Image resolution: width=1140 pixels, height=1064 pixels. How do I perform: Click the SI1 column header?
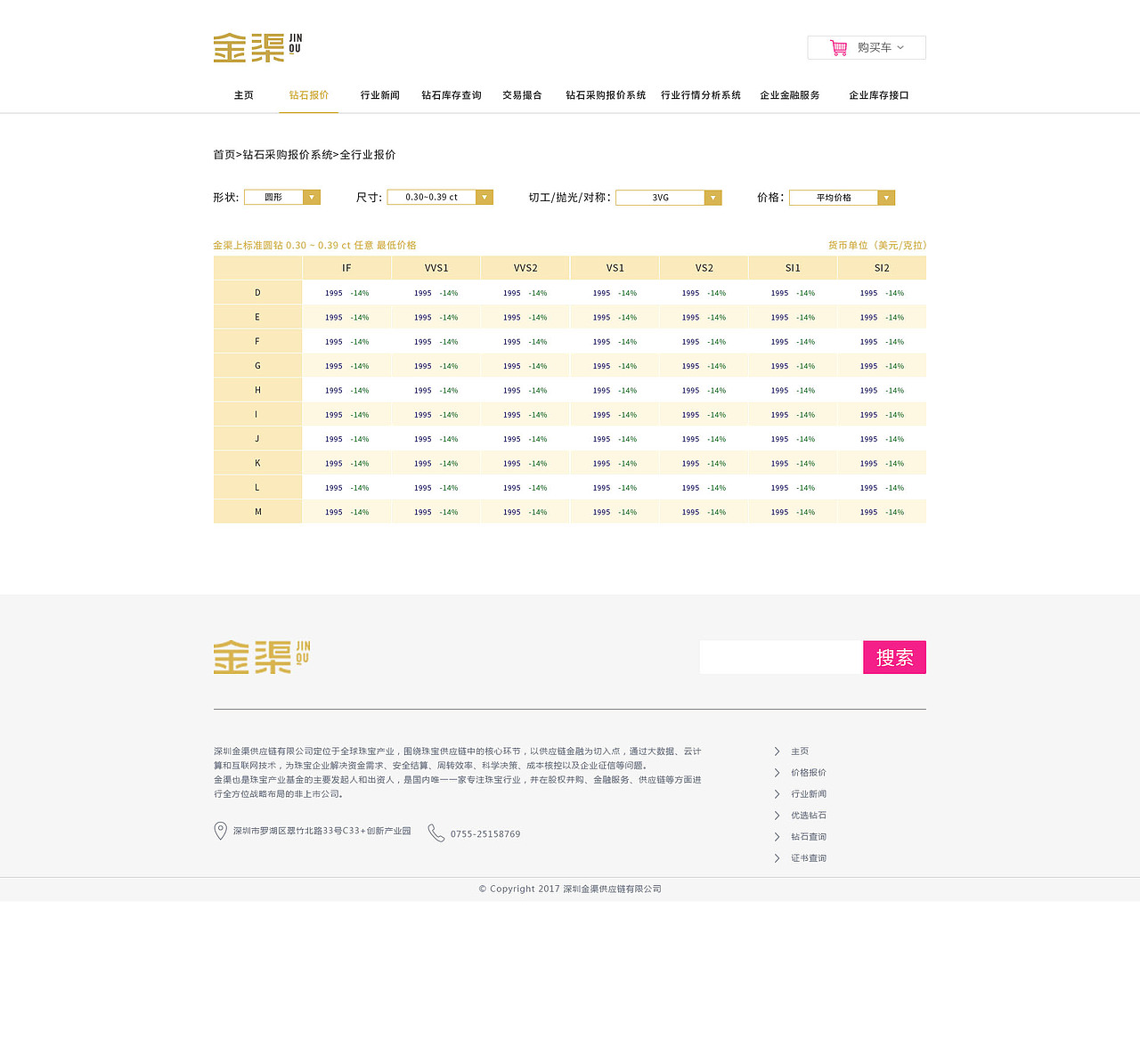pyautogui.click(x=793, y=268)
